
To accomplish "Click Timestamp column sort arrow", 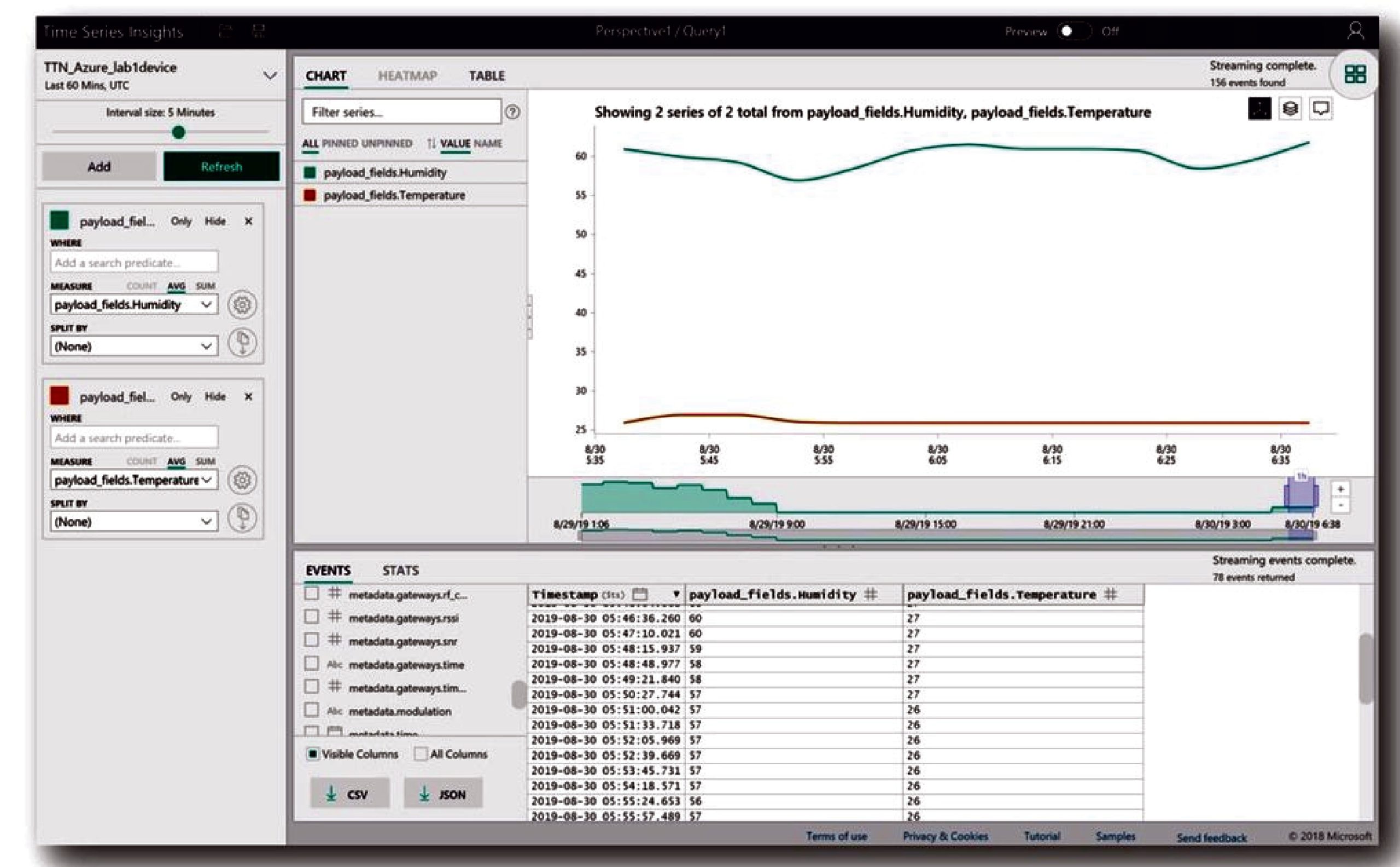I will [676, 595].
